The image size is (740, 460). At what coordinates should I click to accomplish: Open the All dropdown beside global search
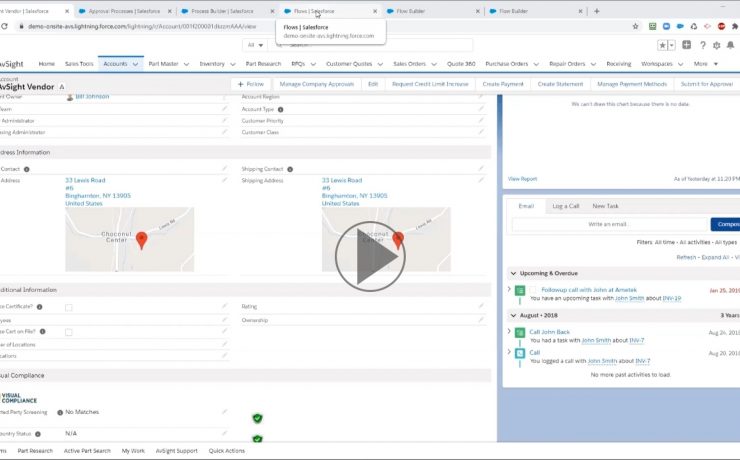(255, 45)
